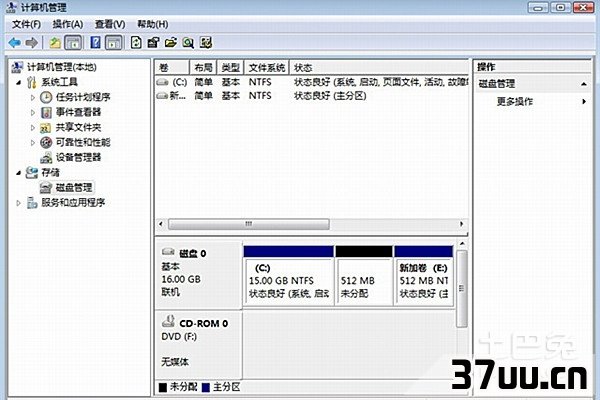The image size is (600, 400).
Task: Select 可靠性和性能 in the tree
Action: coord(83,142)
